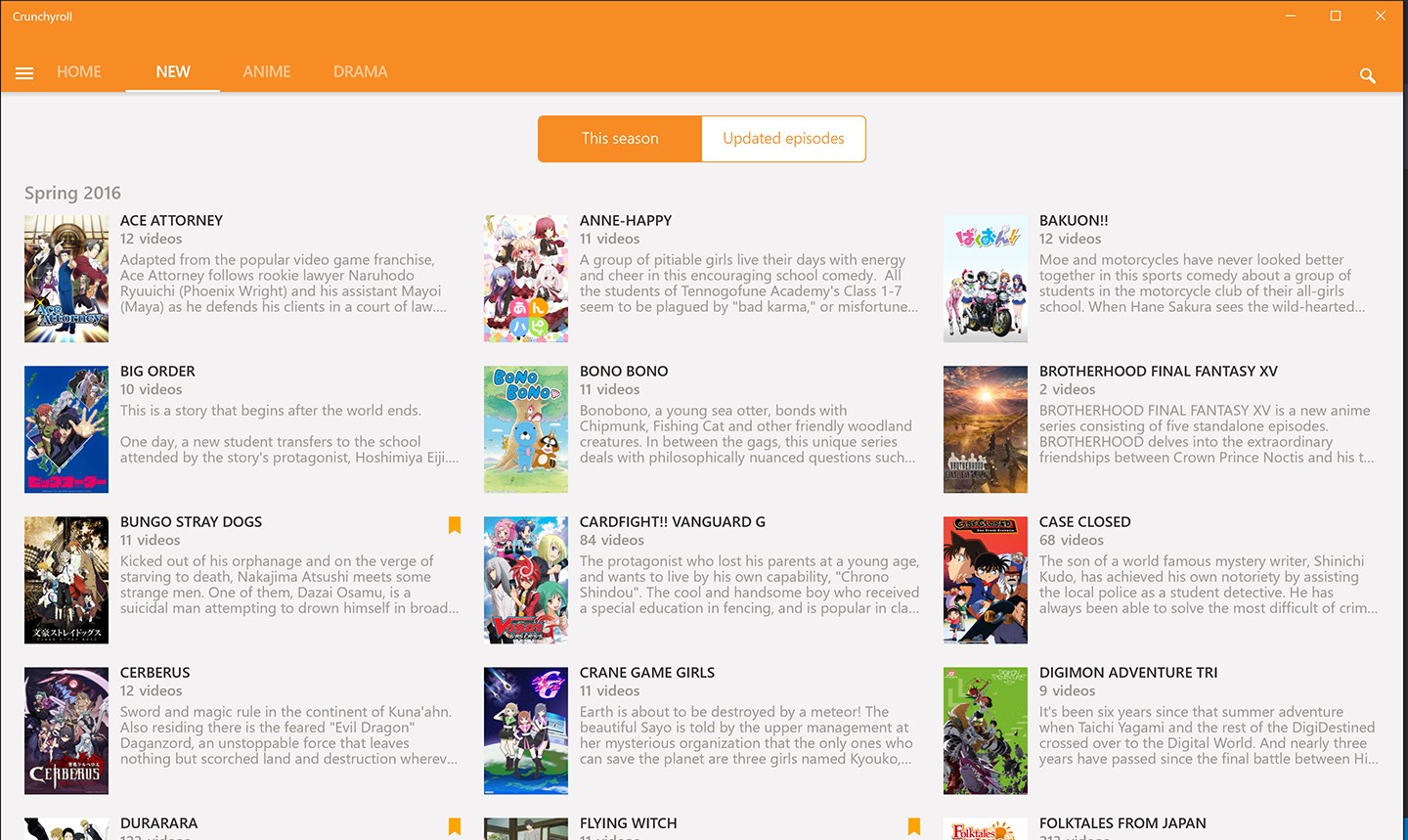Open Bakuon!! cover thumbnail
The image size is (1408, 840).
coord(986,279)
